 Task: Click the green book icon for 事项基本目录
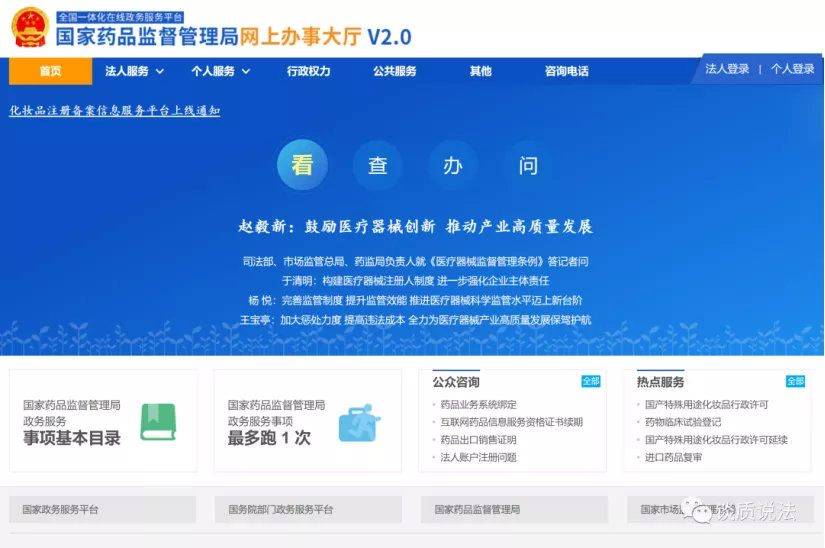(x=158, y=422)
